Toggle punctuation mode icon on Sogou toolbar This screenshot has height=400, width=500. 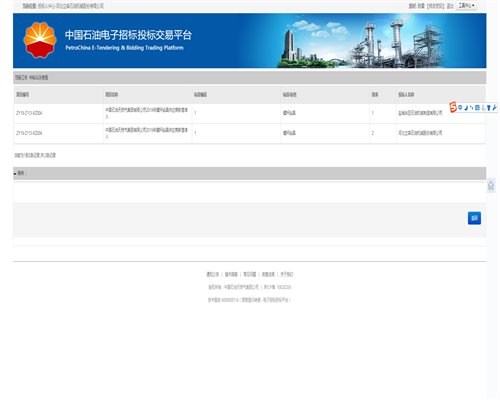pyautogui.click(x=472, y=107)
